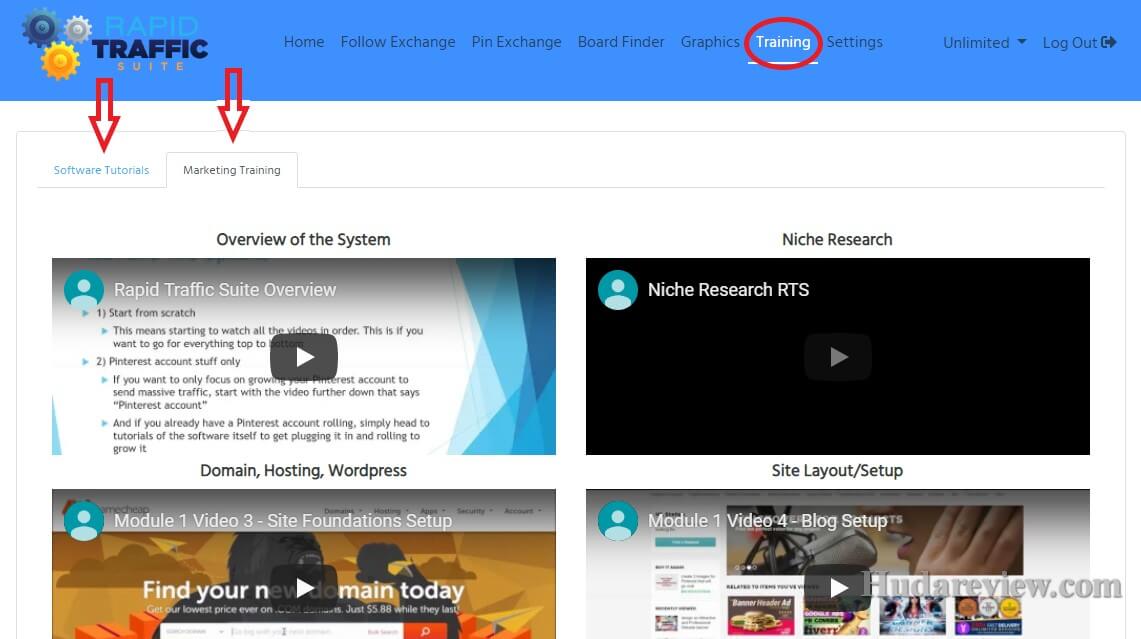The width and height of the screenshot is (1141, 639).
Task: Select the Marketing Training tab
Action: [x=231, y=170]
